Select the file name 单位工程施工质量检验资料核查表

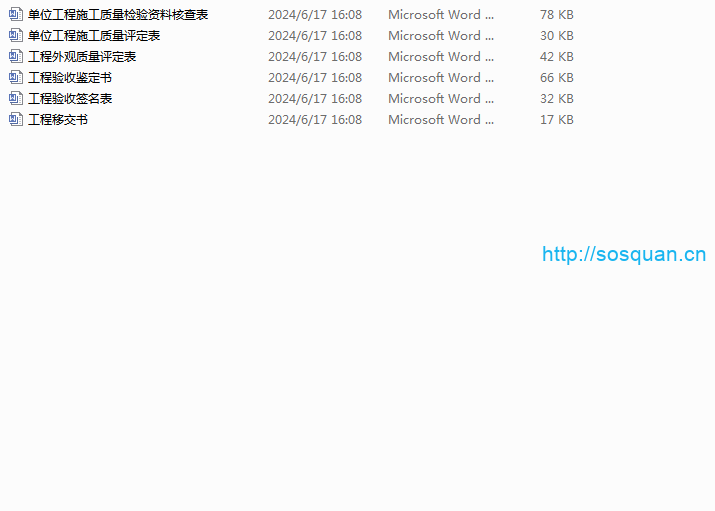(x=118, y=15)
